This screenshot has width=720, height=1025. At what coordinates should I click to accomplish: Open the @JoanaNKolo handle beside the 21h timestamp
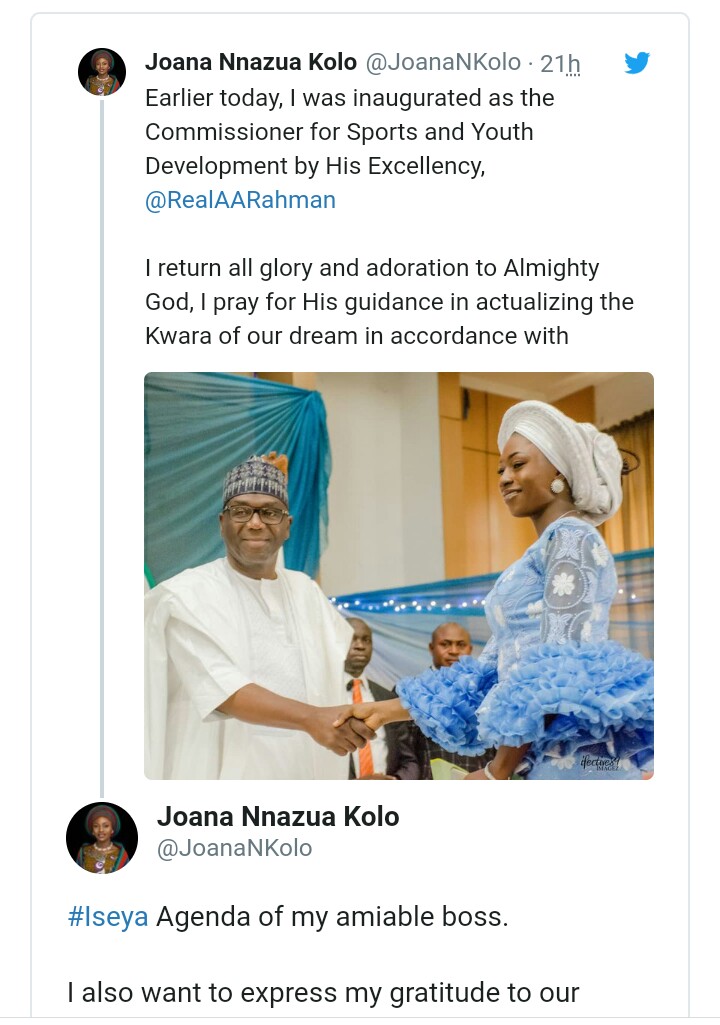point(443,63)
